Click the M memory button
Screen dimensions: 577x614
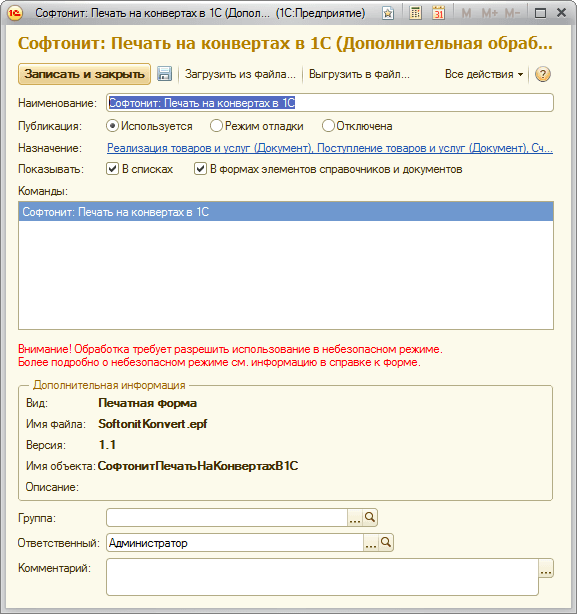point(466,13)
